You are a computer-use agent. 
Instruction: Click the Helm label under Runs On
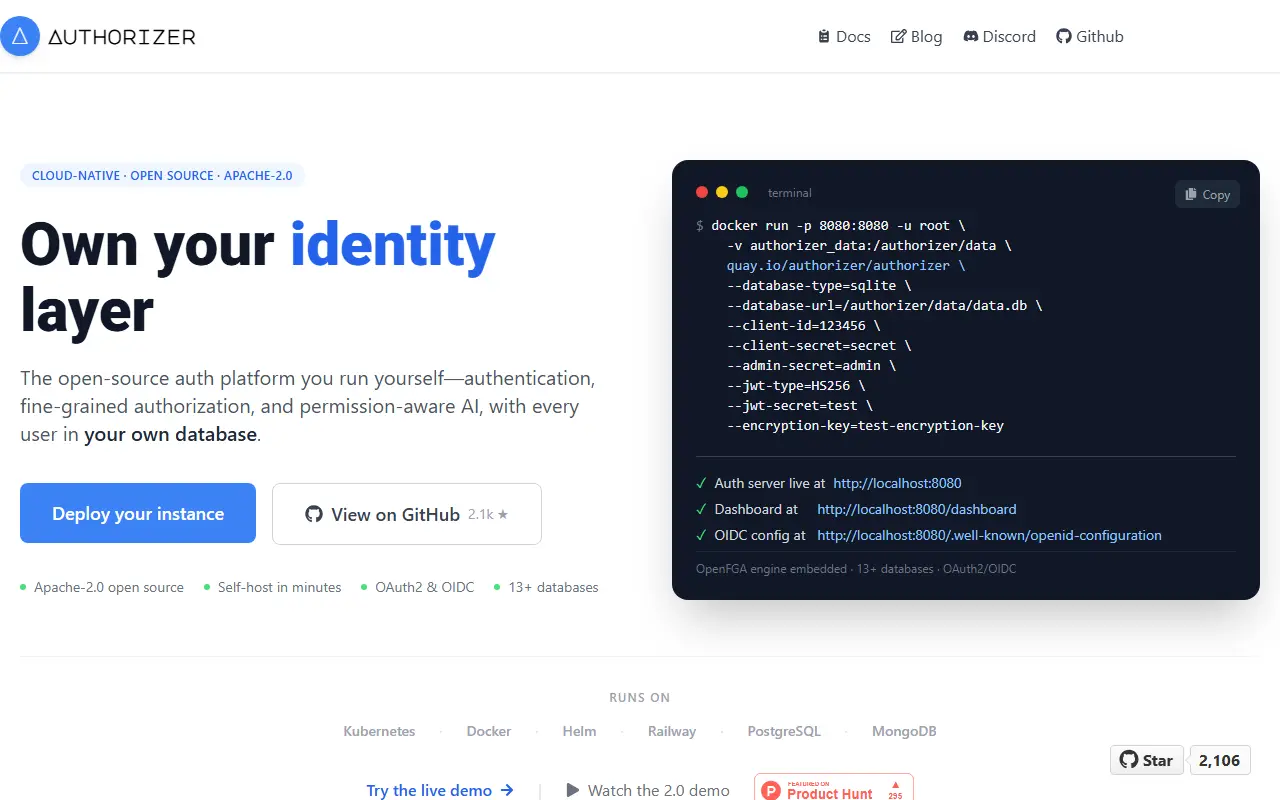(x=579, y=731)
